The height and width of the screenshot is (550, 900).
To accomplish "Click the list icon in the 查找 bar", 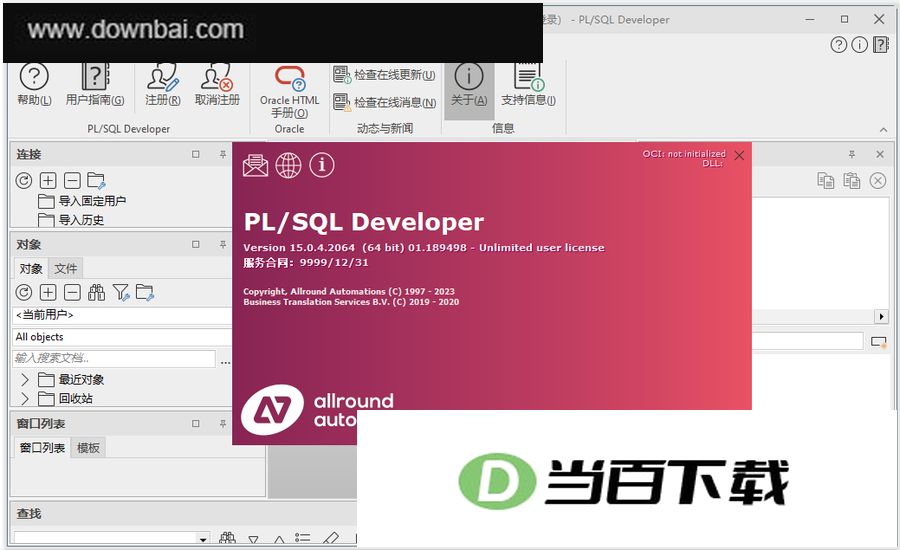I will [x=303, y=539].
